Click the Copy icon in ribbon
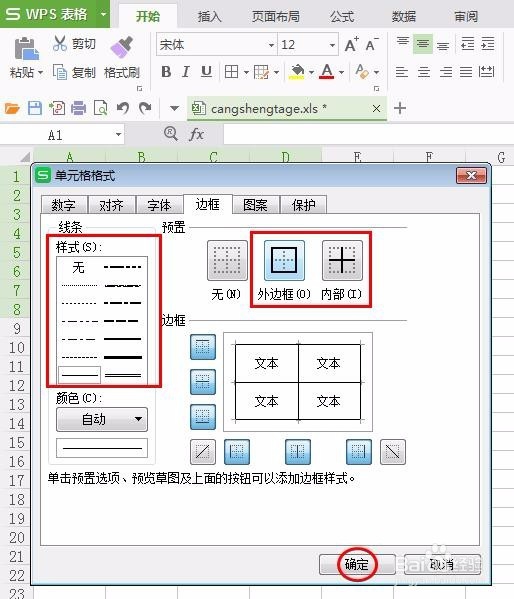 (60, 72)
